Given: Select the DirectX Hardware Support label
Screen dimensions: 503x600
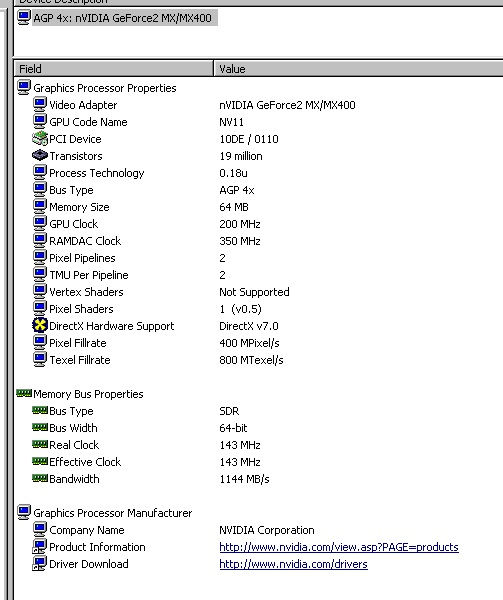Looking at the screenshot, I should (112, 326).
